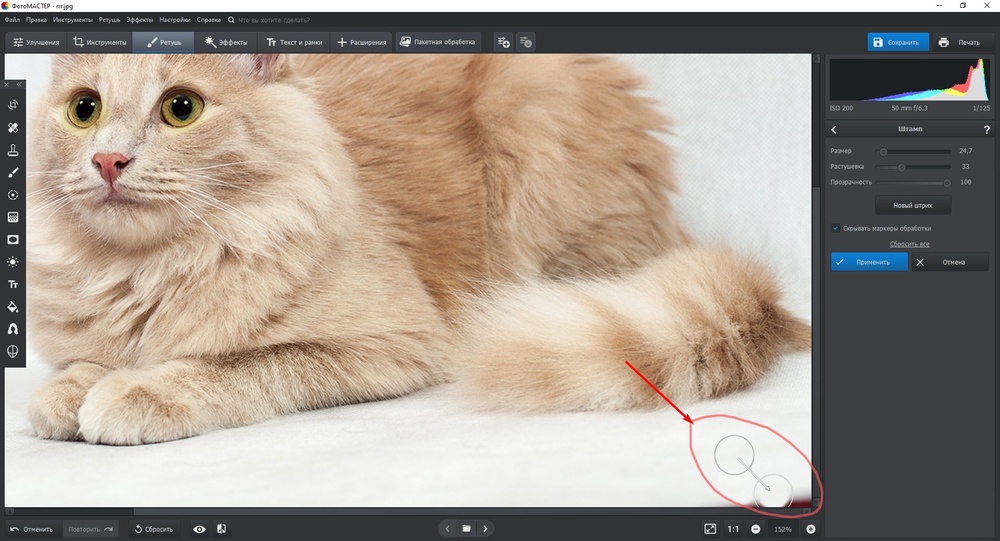Open the vignette tool in left sidebar
The width and height of the screenshot is (1000, 541).
point(13,240)
